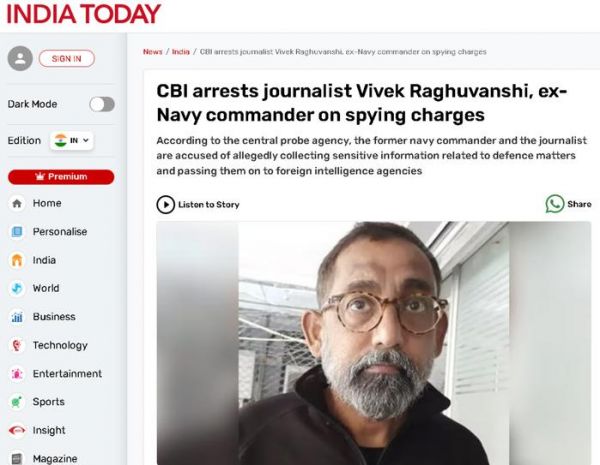This screenshot has width=600, height=465.
Task: Expand the edition chevron arrow
Action: coord(86,140)
